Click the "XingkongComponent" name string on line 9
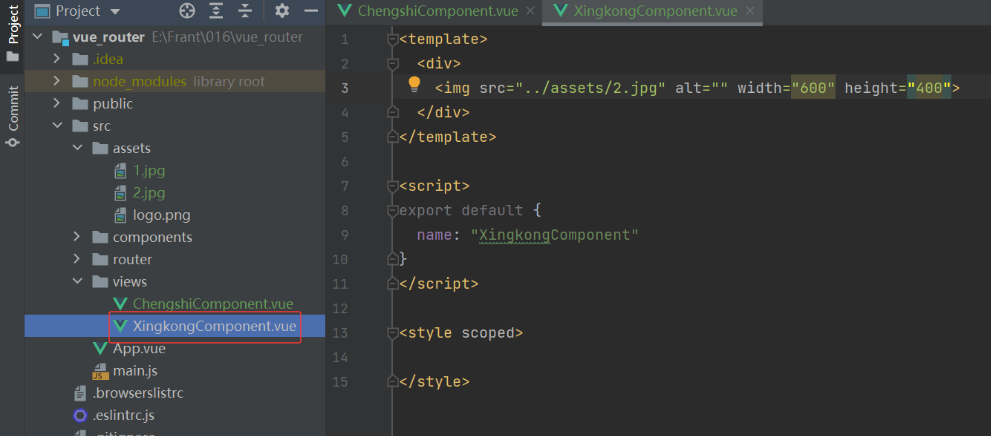Viewport: 991px width, 436px height. pyautogui.click(x=555, y=235)
